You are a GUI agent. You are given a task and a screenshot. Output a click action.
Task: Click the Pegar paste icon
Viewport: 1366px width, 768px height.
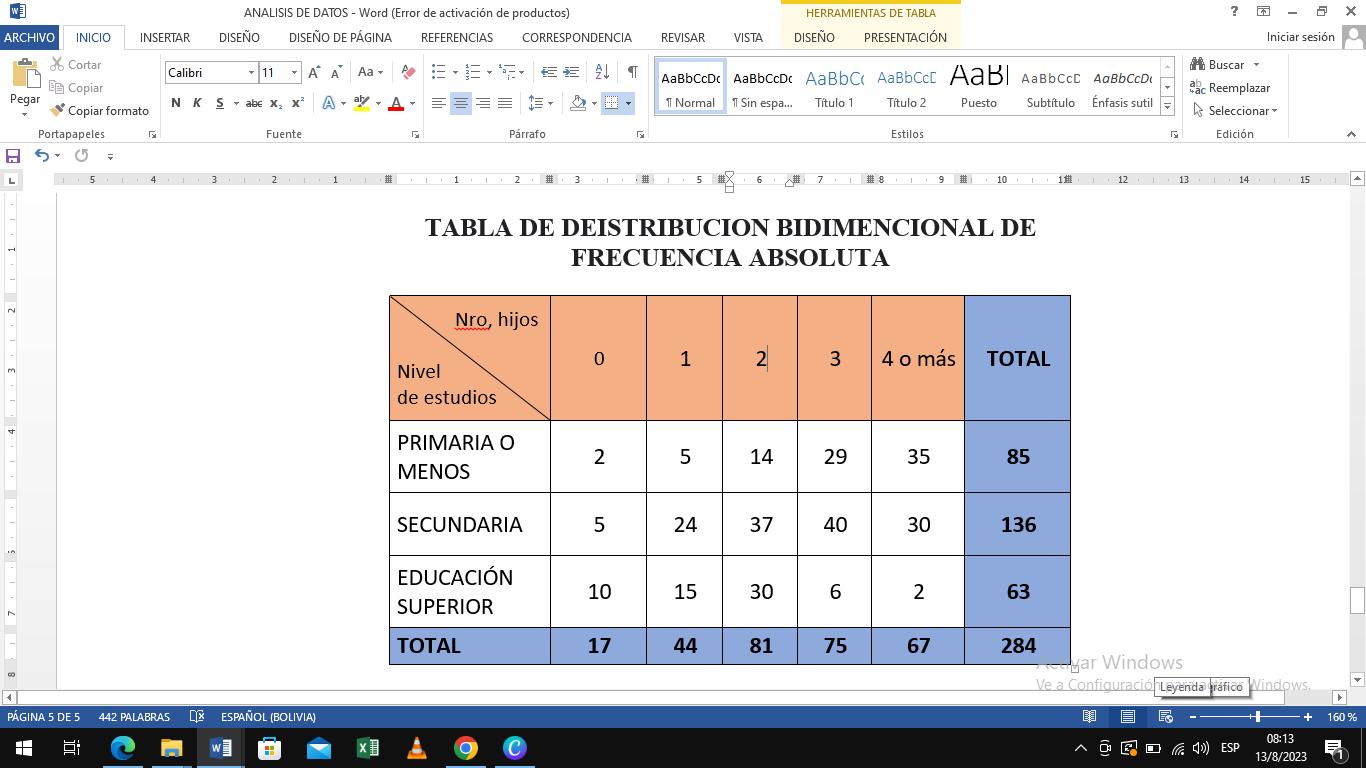point(25,74)
